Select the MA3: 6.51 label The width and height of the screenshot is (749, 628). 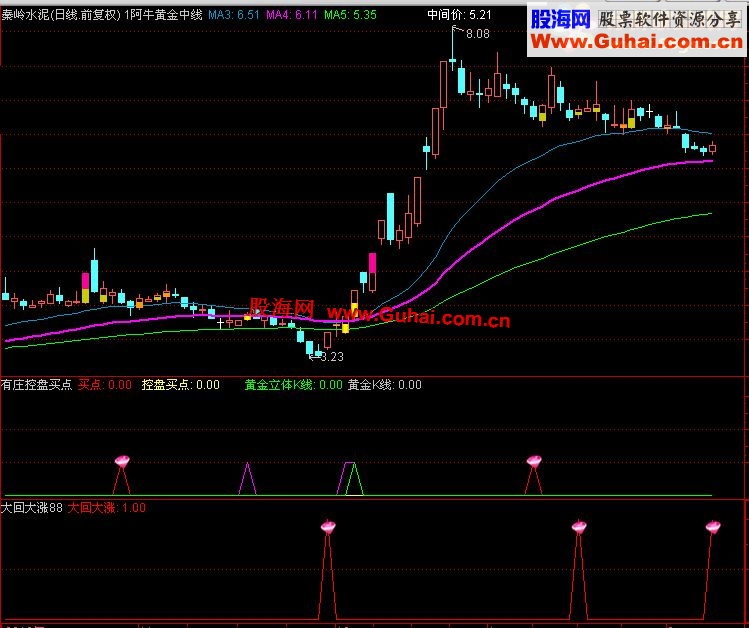234,15
